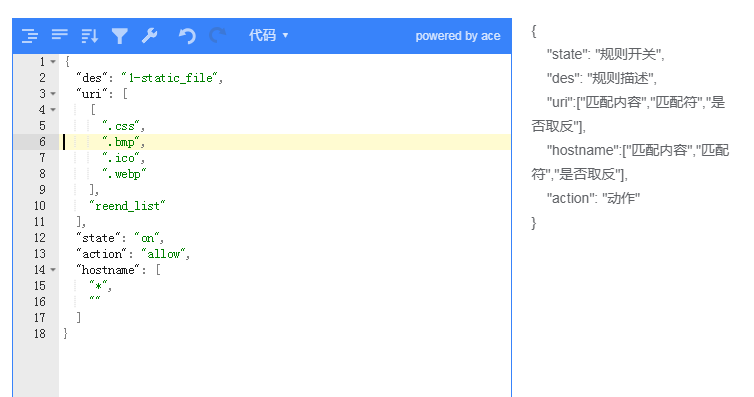Follow the powered by ace link

(458, 36)
